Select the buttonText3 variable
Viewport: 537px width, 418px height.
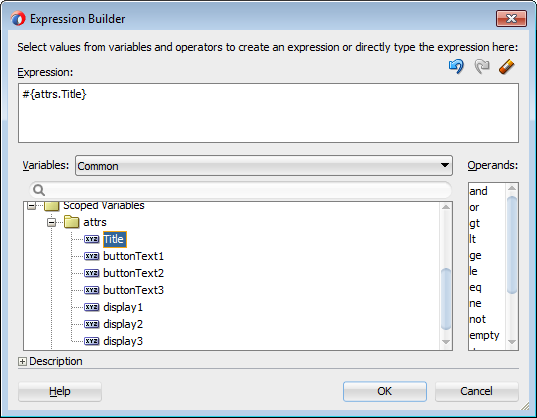click(x=134, y=290)
